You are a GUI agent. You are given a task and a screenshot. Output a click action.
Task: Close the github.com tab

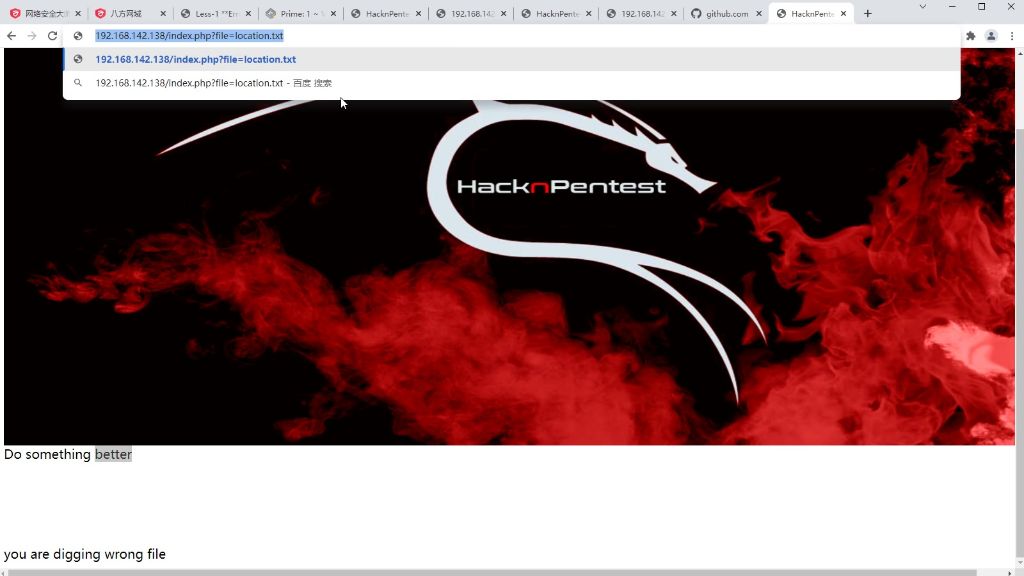[759, 14]
